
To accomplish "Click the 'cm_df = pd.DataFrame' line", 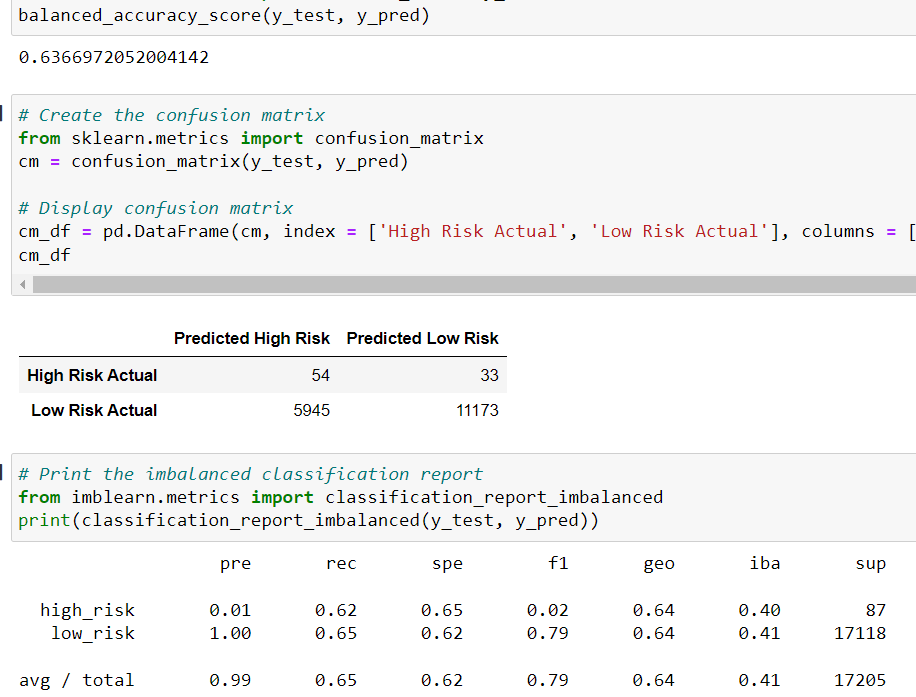I will tap(467, 231).
